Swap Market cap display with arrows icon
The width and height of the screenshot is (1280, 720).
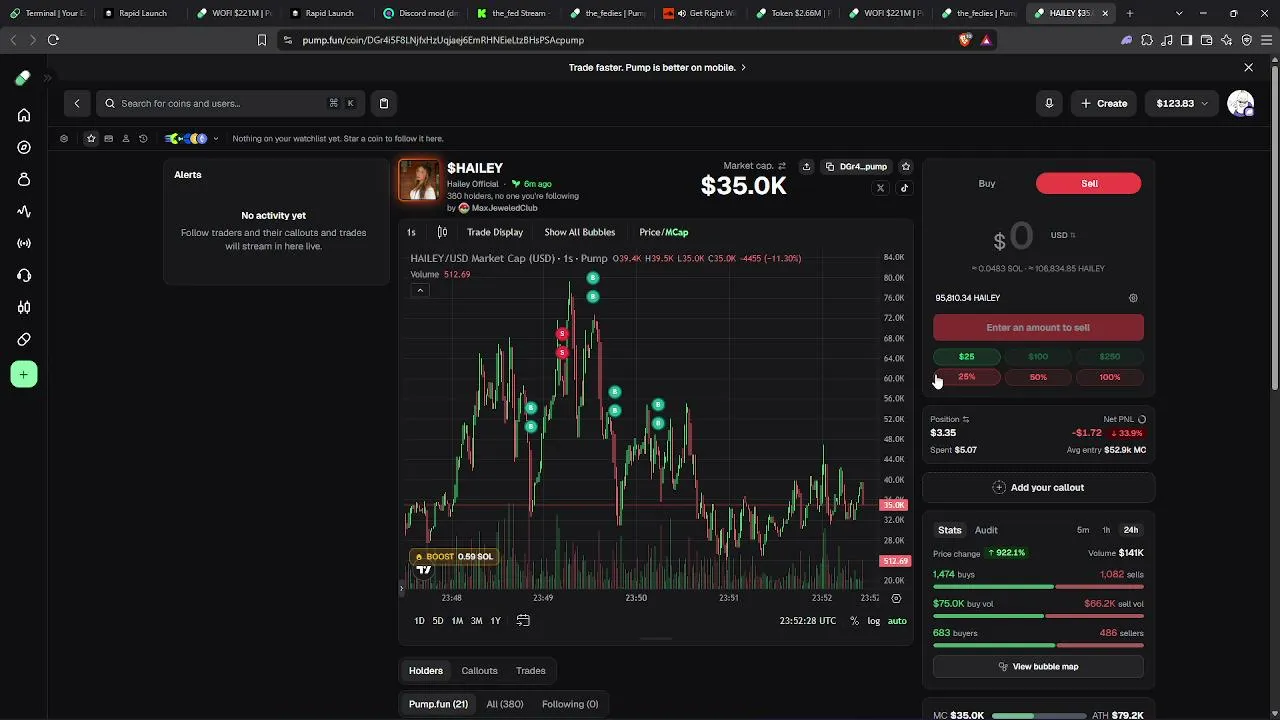coord(782,166)
